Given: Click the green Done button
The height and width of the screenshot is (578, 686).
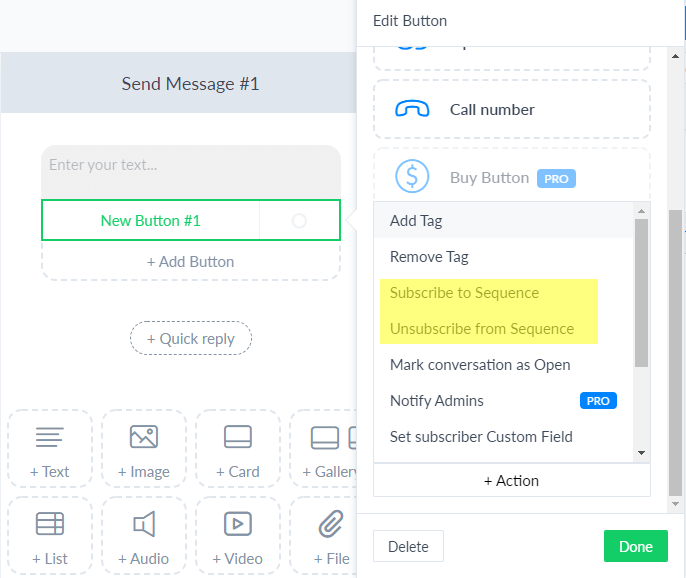Looking at the screenshot, I should (x=636, y=546).
